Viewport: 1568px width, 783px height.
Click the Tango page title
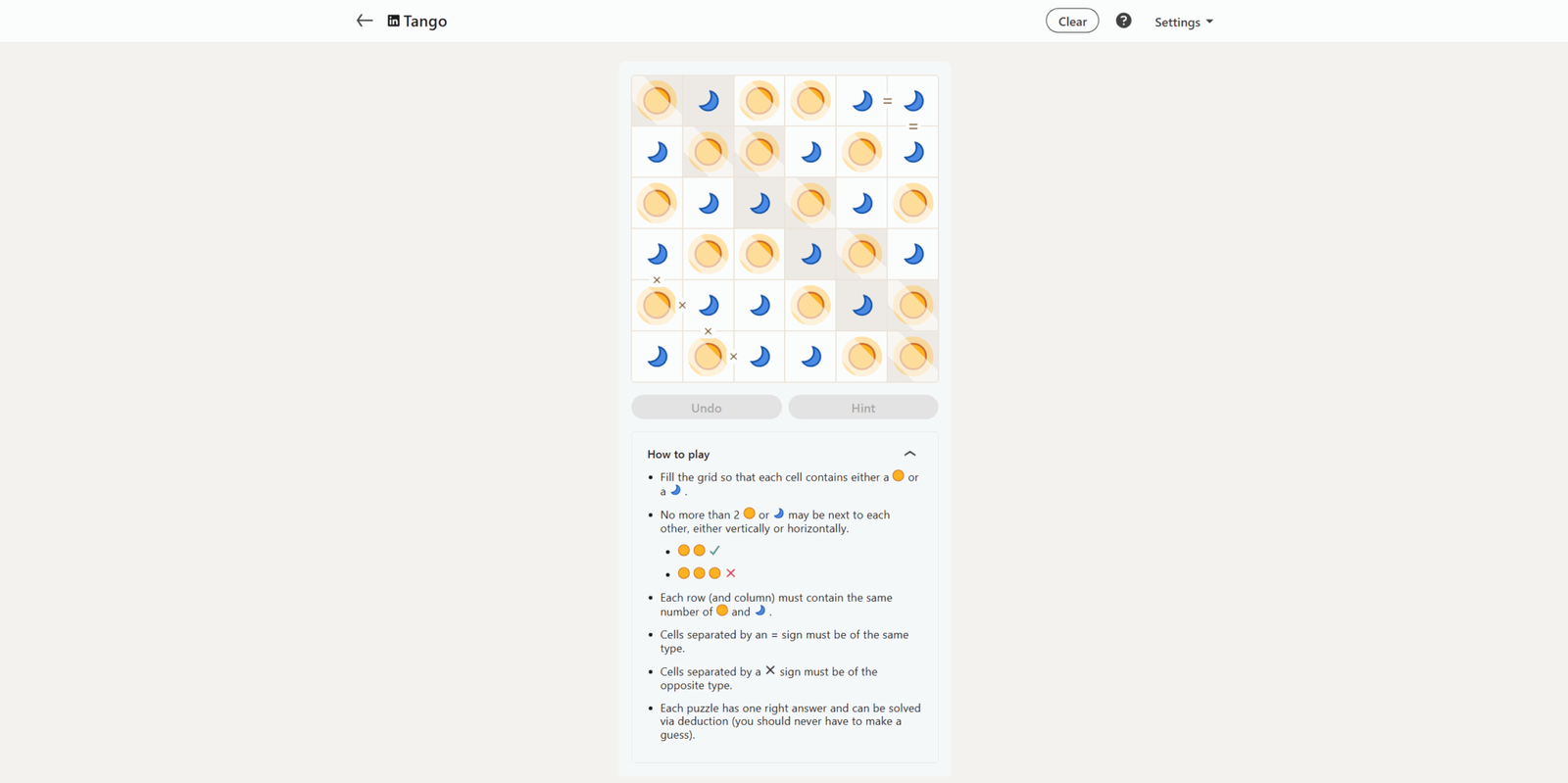coord(425,21)
